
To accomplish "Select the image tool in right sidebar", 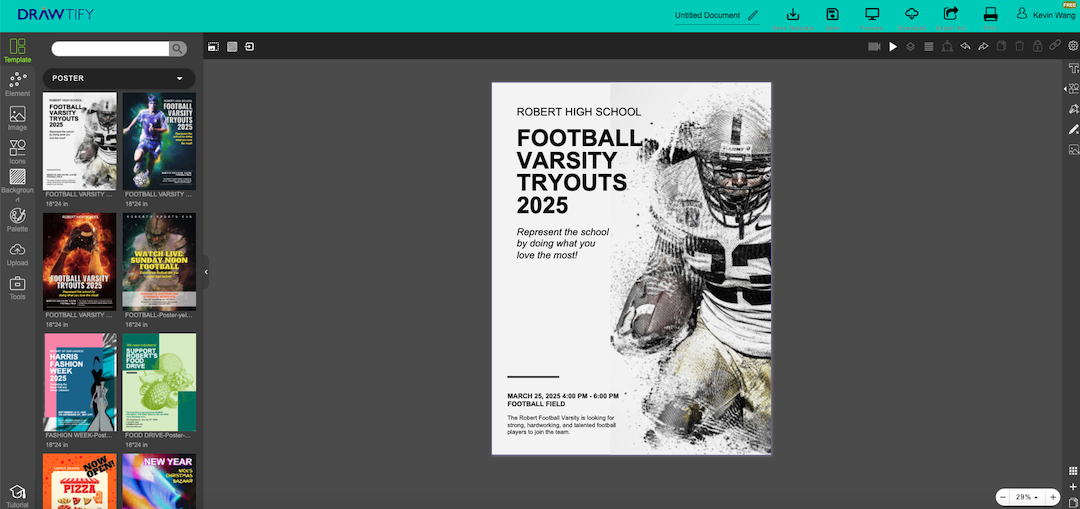I will click(1073, 149).
